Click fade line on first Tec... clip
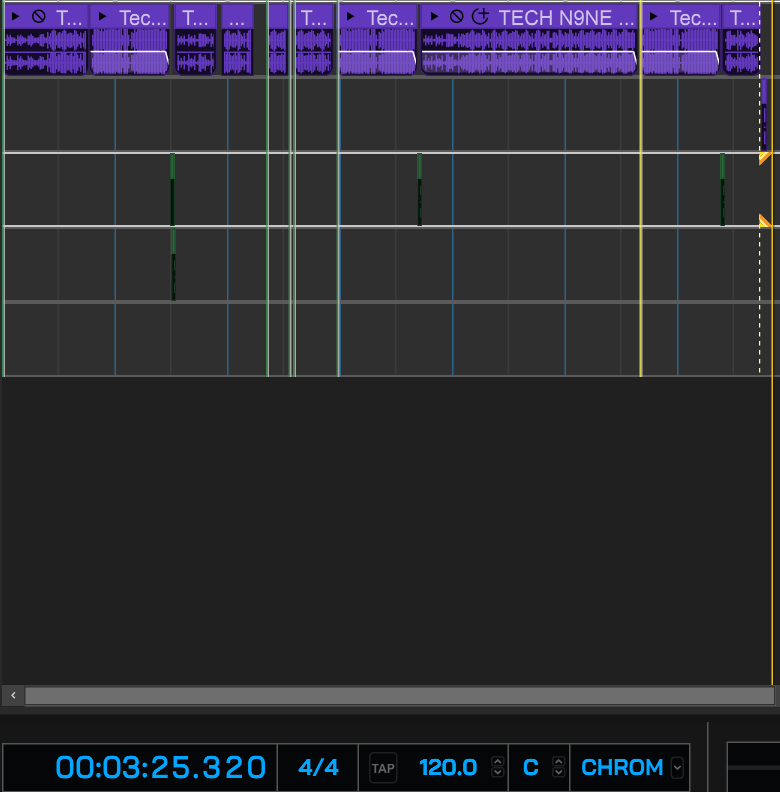The image size is (780, 792). (x=129, y=52)
